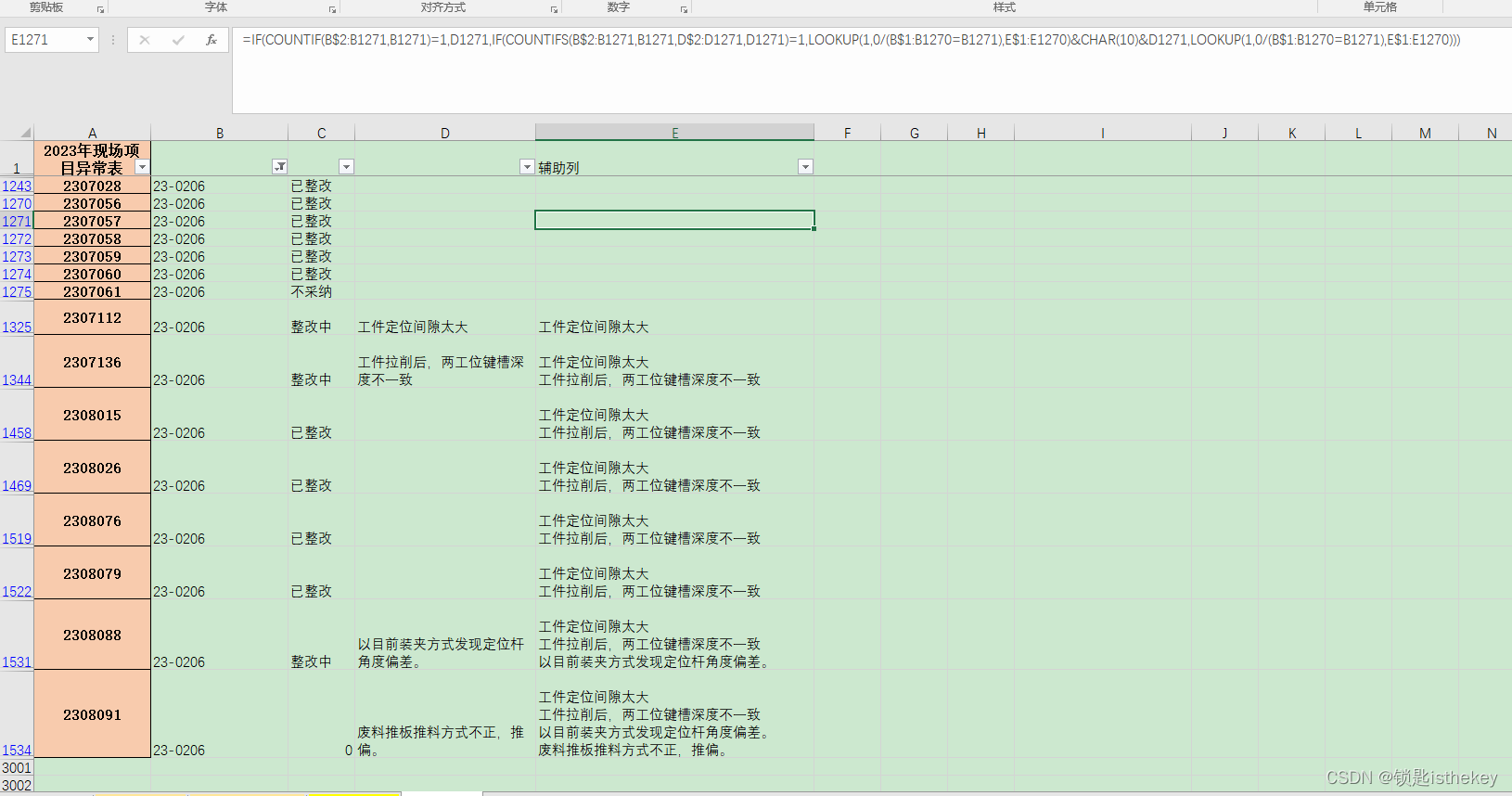1512x796 pixels.
Task: Select column A header
Action: [x=92, y=133]
